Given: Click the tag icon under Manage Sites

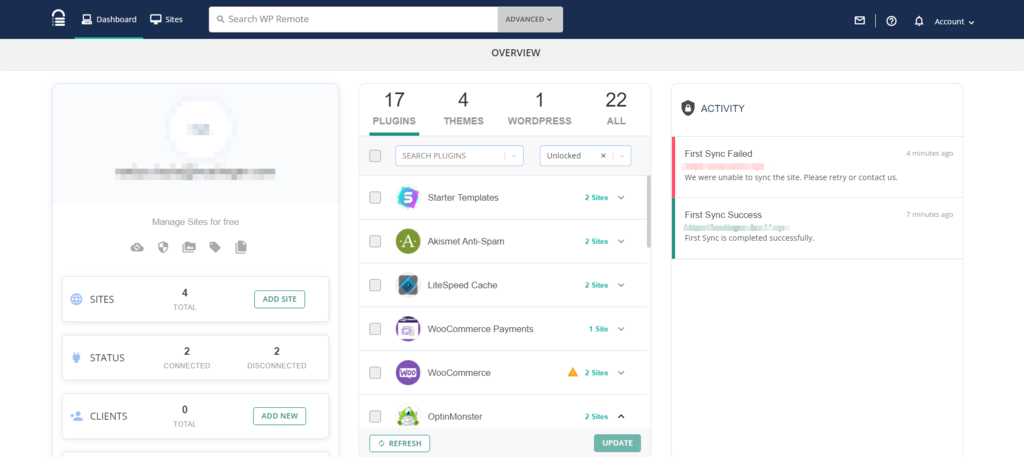Looking at the screenshot, I should 214,247.
